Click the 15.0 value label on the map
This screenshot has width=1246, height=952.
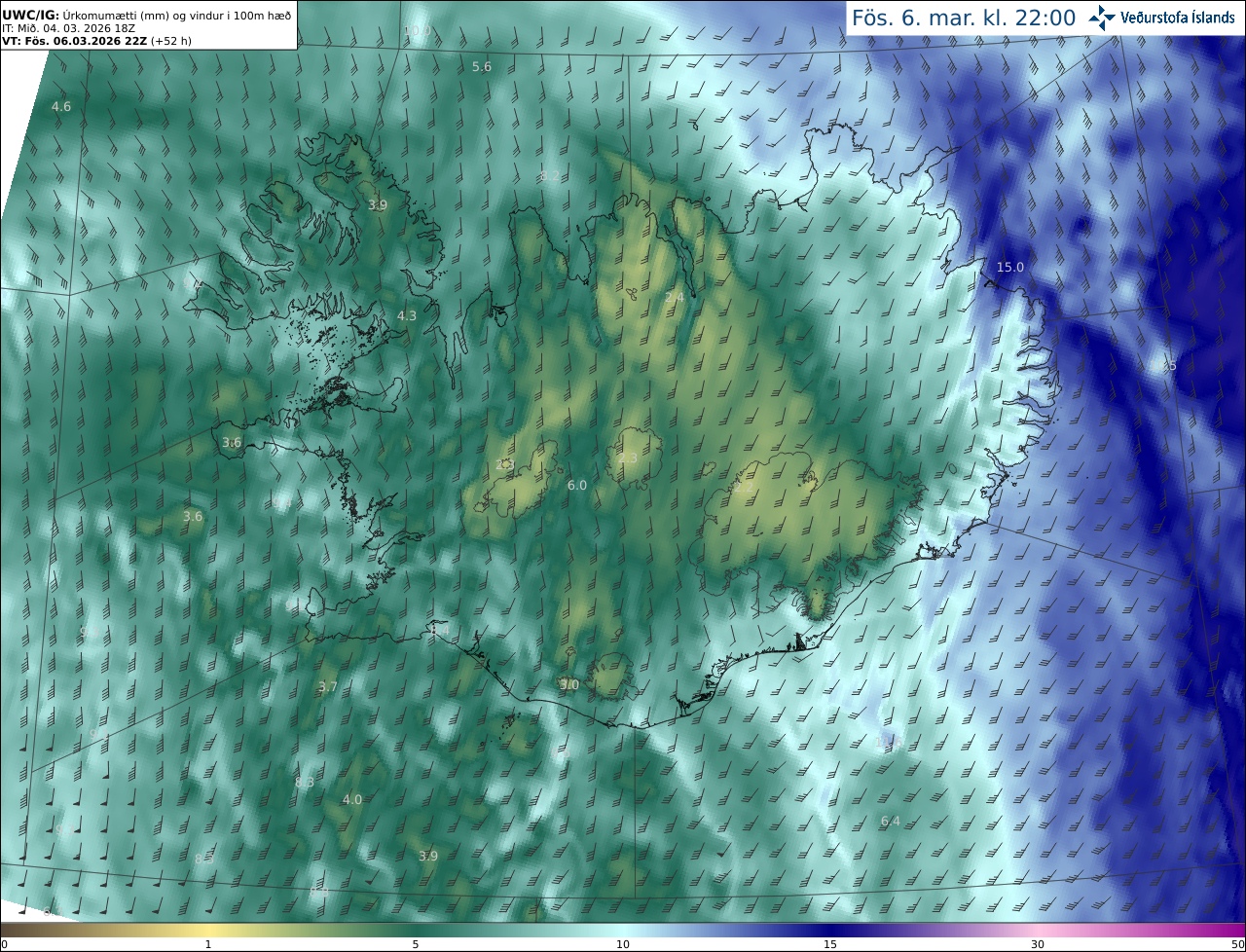pyautogui.click(x=1009, y=267)
